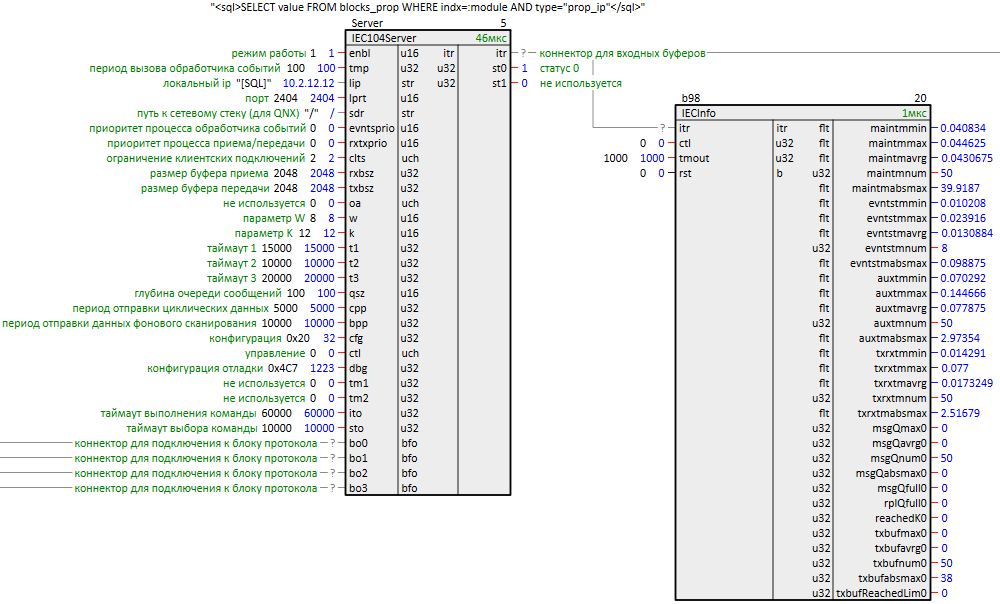Image resolution: width=1000 pixels, height=604 pixels.
Task: Click the blue port value 2404
Action: (322, 98)
